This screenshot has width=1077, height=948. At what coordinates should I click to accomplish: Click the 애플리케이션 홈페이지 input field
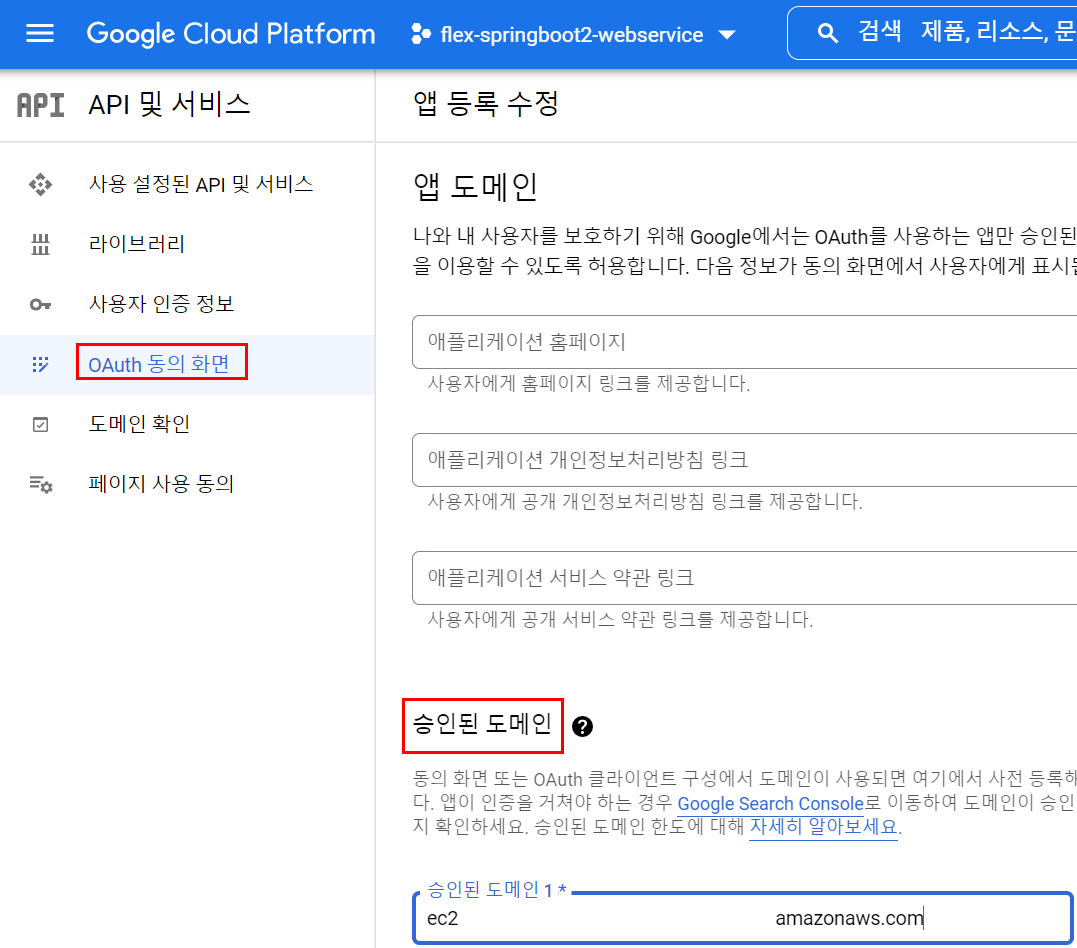tap(745, 342)
